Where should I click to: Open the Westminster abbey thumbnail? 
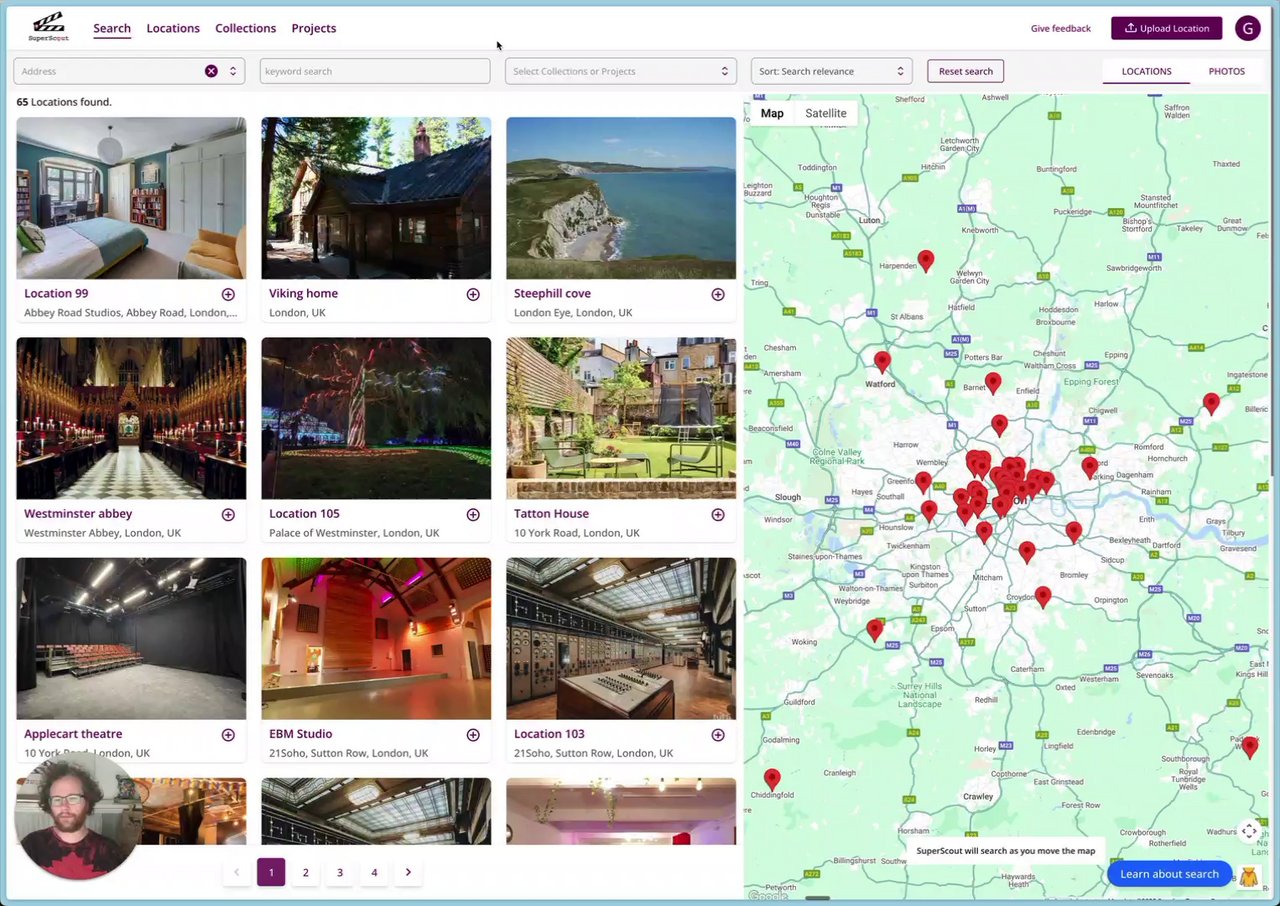pos(131,418)
